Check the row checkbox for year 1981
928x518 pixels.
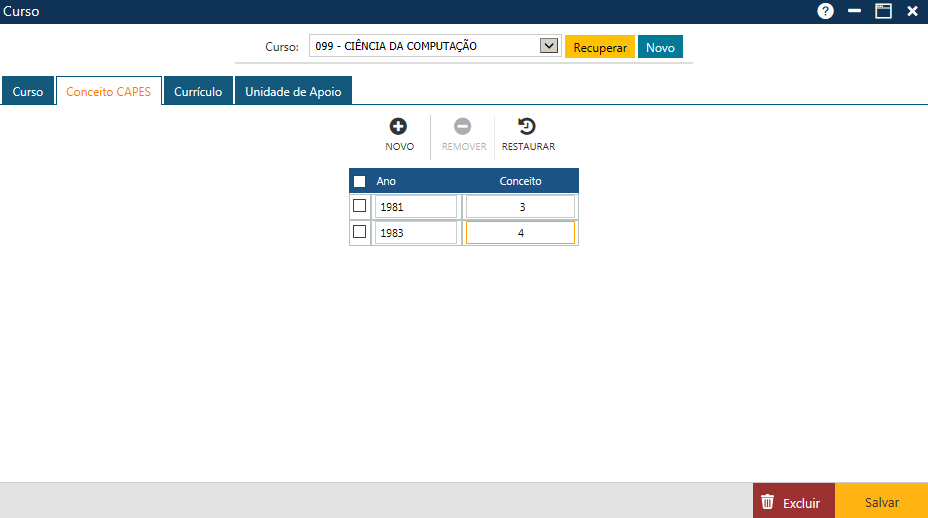click(x=360, y=206)
